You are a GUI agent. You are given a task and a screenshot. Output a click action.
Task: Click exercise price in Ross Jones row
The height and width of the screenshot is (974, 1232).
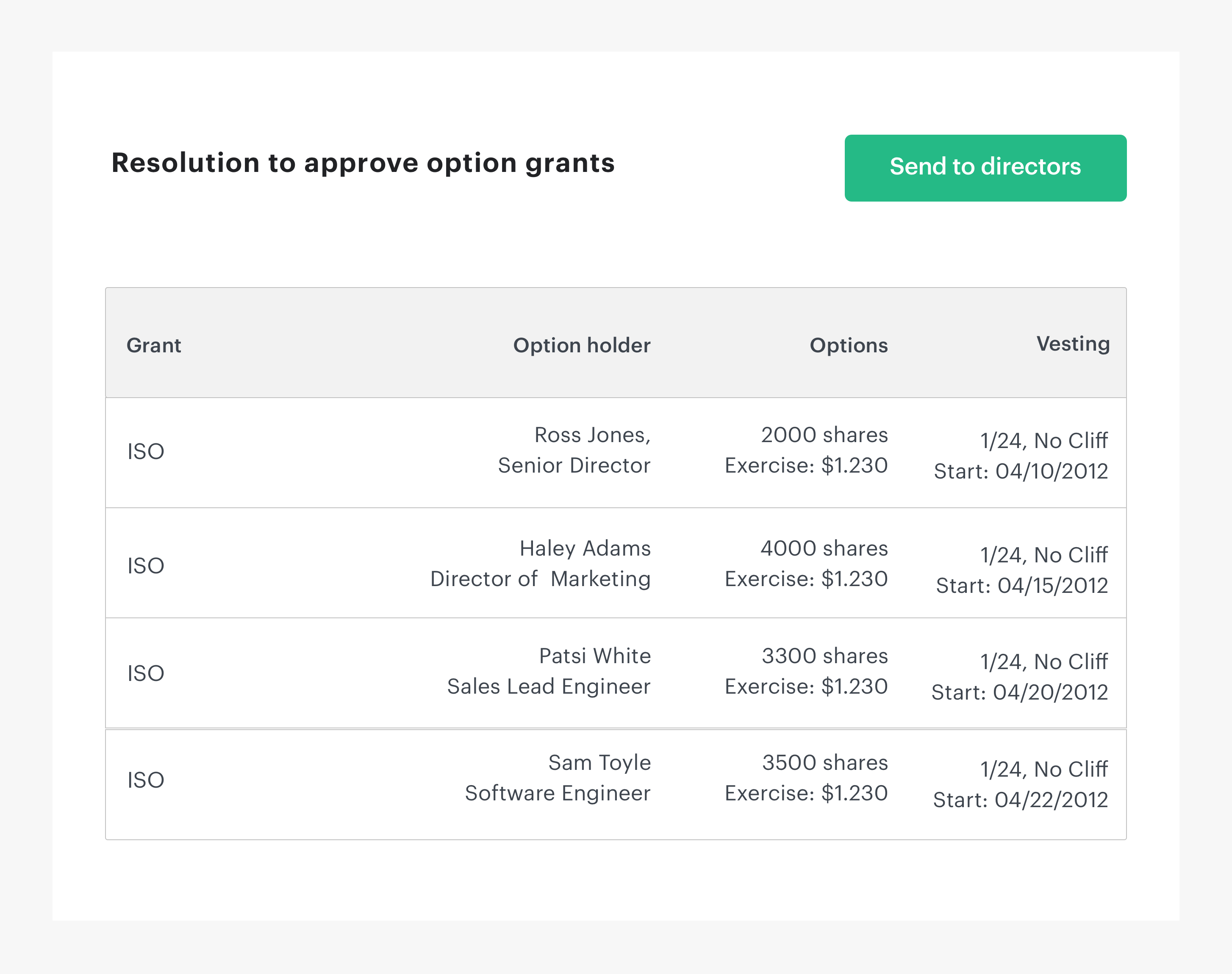(x=807, y=465)
